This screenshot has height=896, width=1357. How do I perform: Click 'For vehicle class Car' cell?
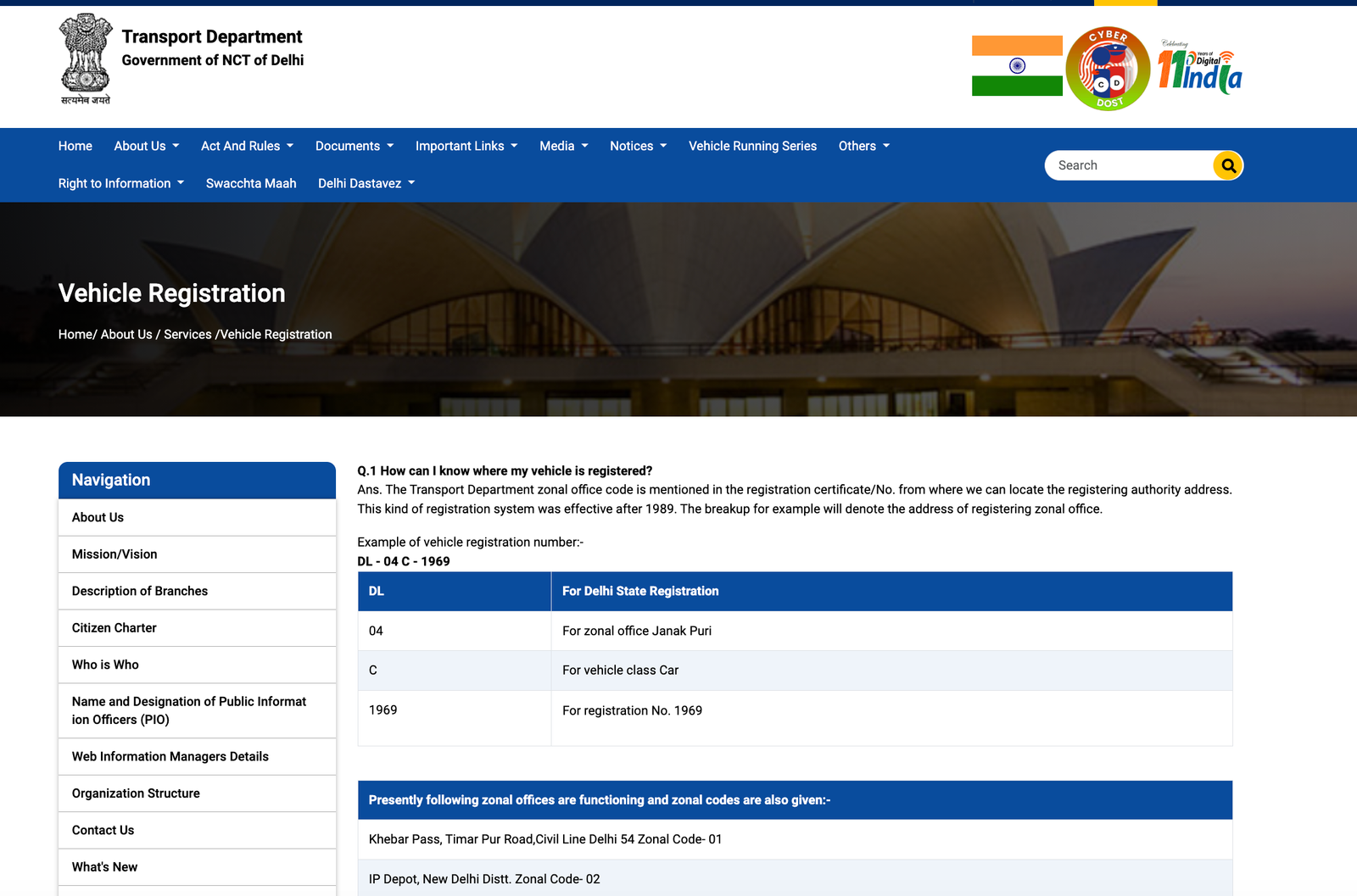[891, 671]
